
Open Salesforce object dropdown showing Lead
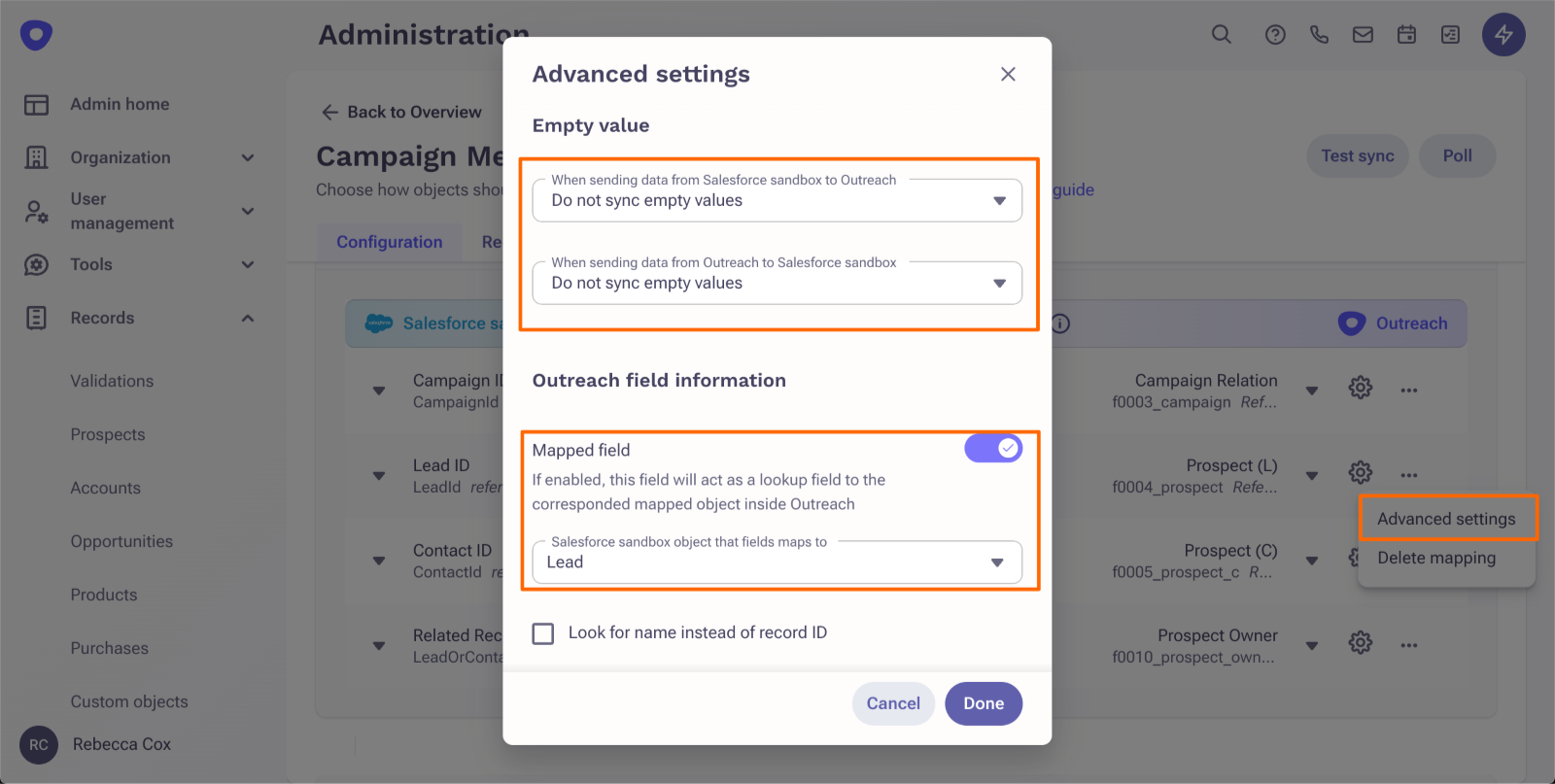pyautogui.click(x=777, y=562)
